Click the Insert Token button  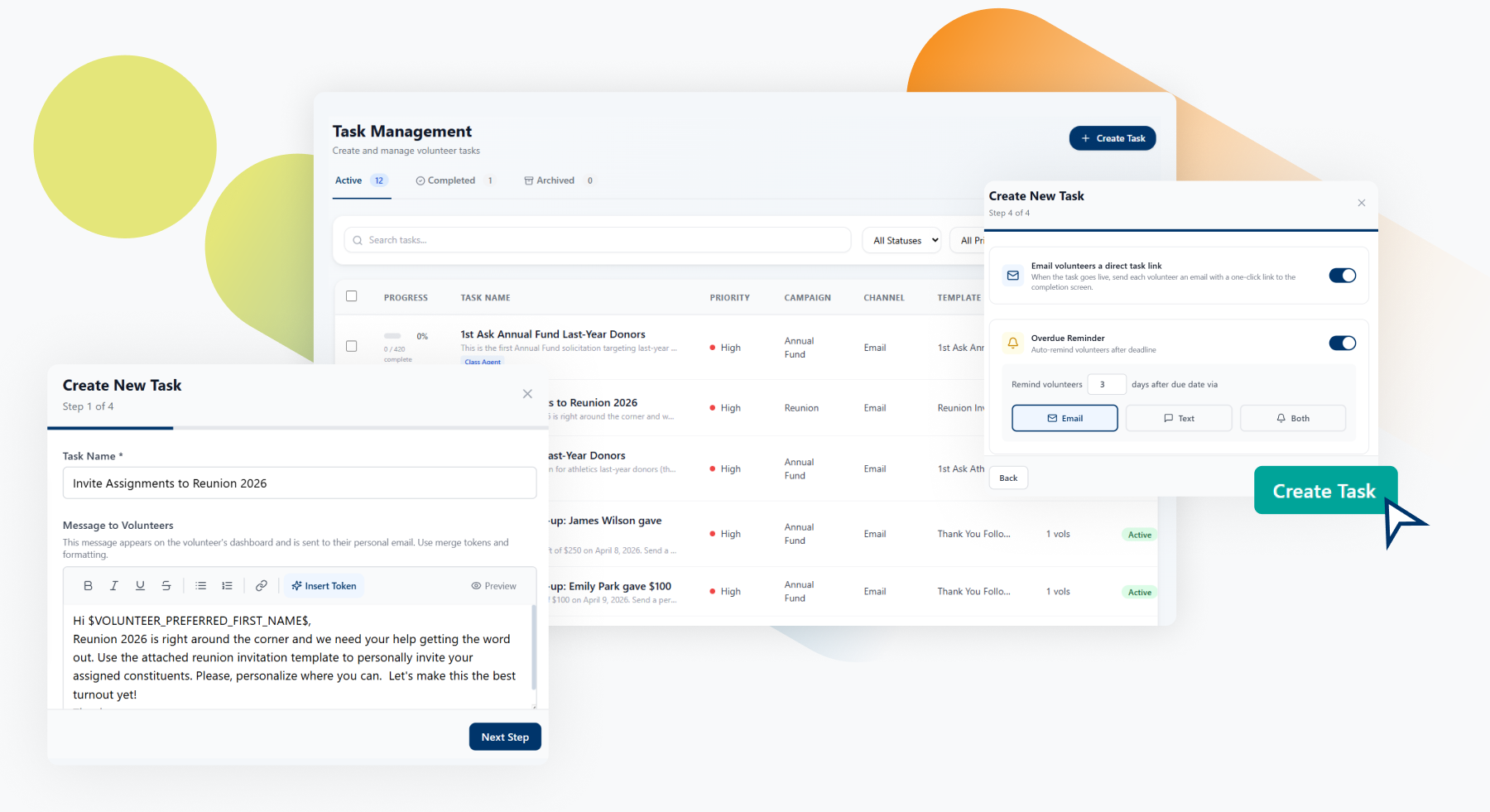pyautogui.click(x=324, y=586)
